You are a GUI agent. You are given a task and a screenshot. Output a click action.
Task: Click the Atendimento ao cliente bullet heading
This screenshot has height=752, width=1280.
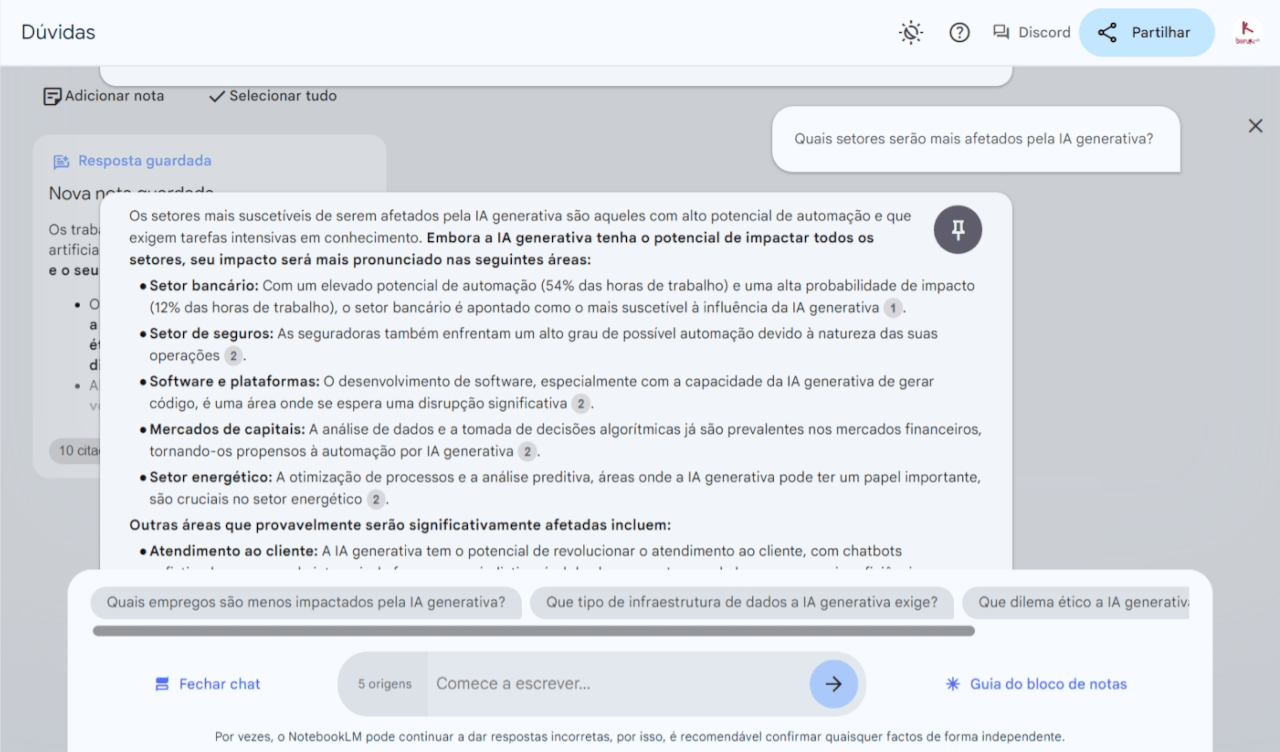(x=233, y=550)
